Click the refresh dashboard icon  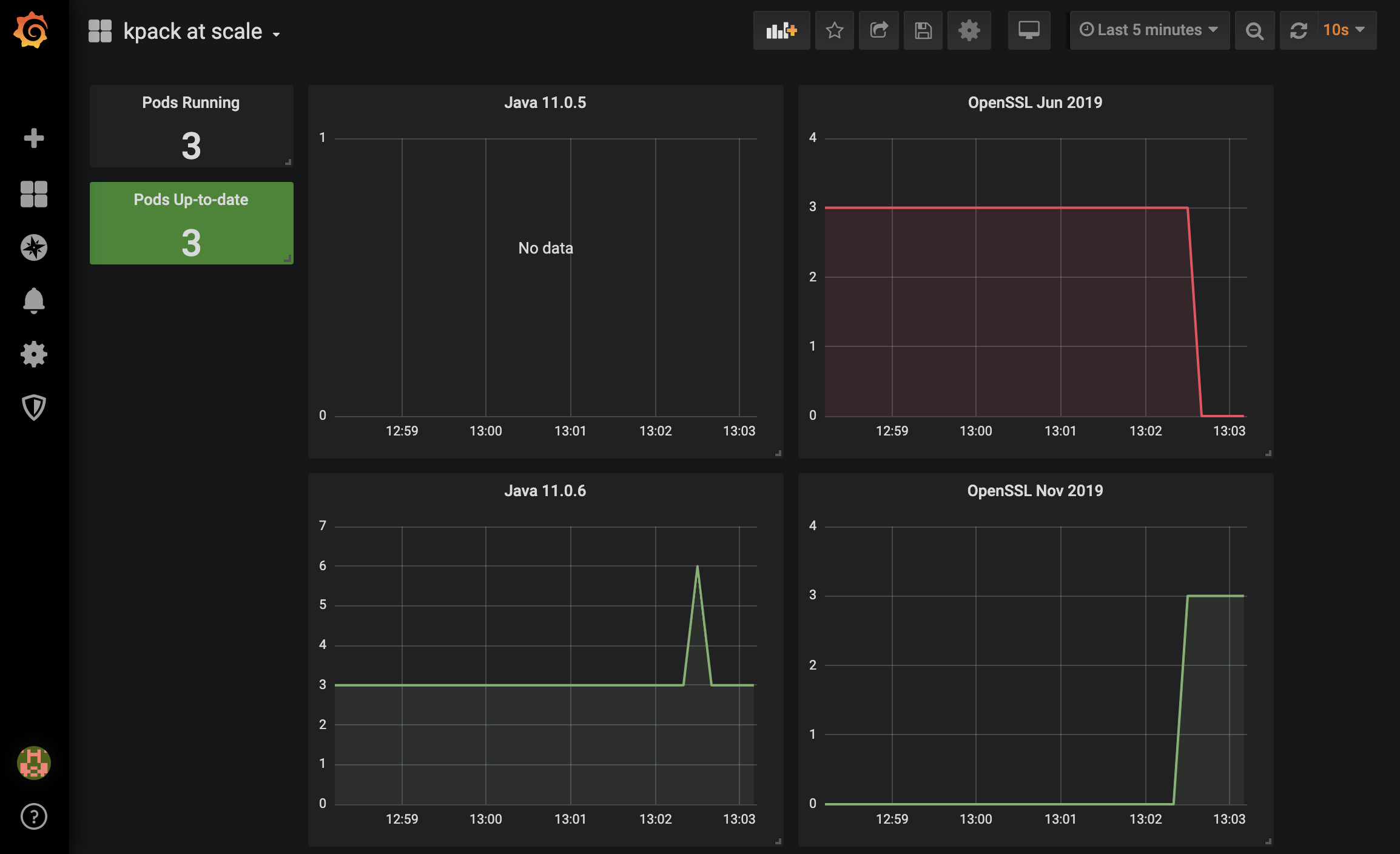point(1299,30)
